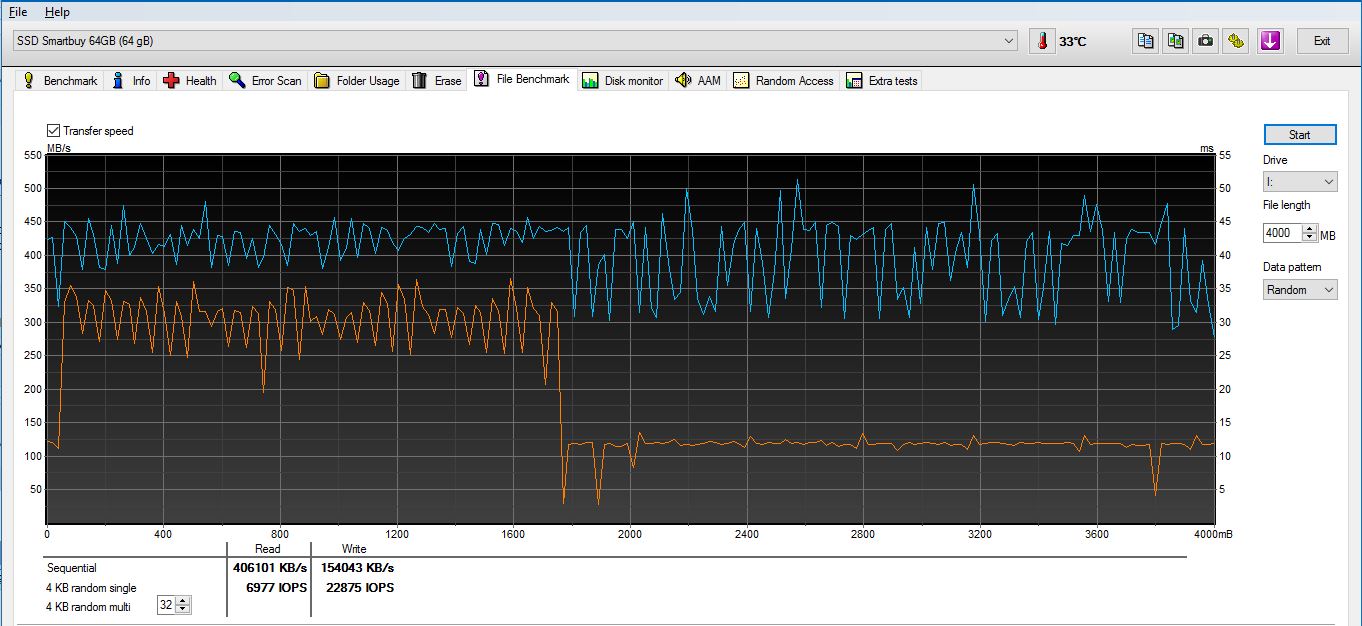This screenshot has height=626, width=1362.
Task: Open the Error Scan magnifier tab
Action: [265, 81]
